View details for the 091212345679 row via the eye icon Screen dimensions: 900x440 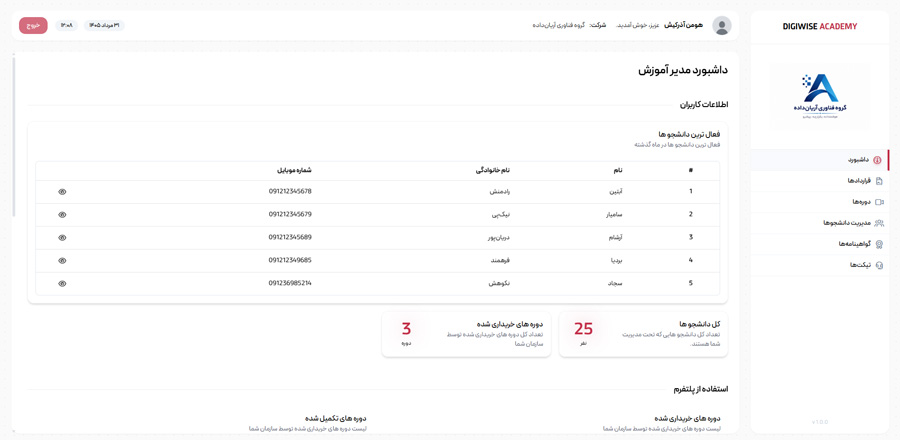(x=62, y=215)
